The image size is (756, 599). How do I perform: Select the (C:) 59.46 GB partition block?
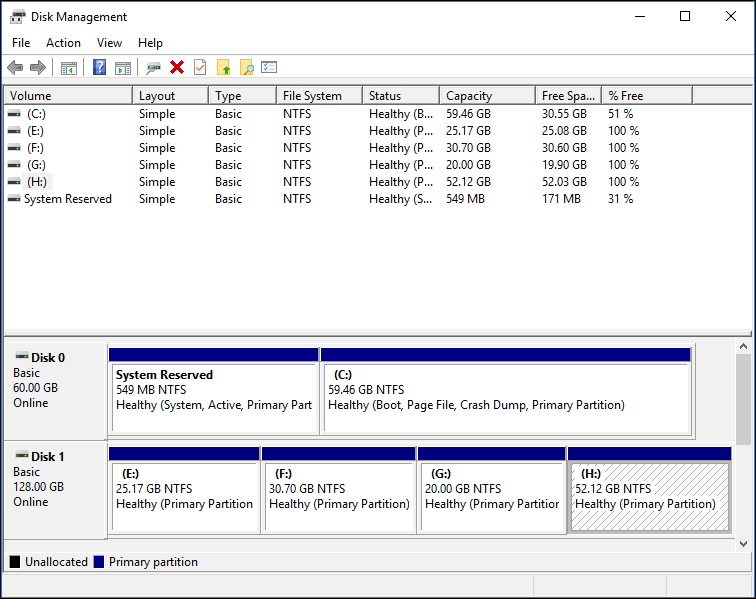pyautogui.click(x=507, y=392)
